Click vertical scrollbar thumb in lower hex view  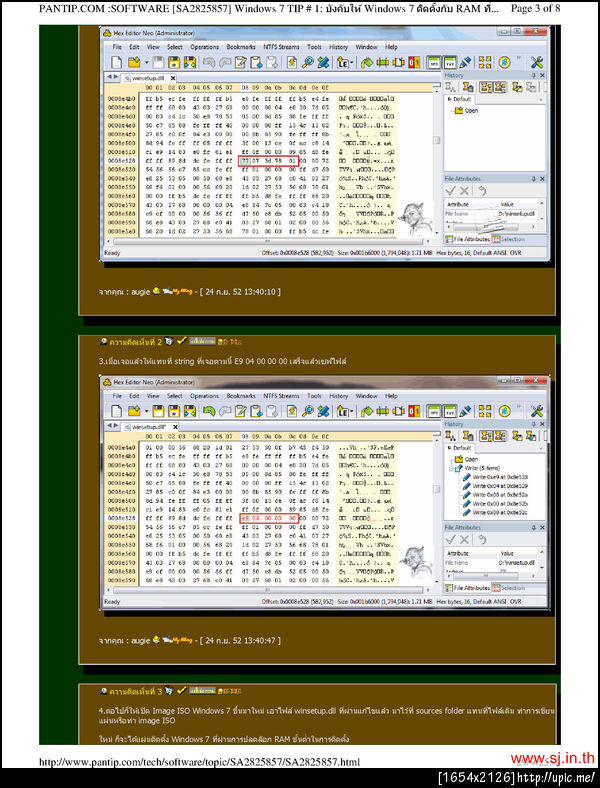[436, 489]
